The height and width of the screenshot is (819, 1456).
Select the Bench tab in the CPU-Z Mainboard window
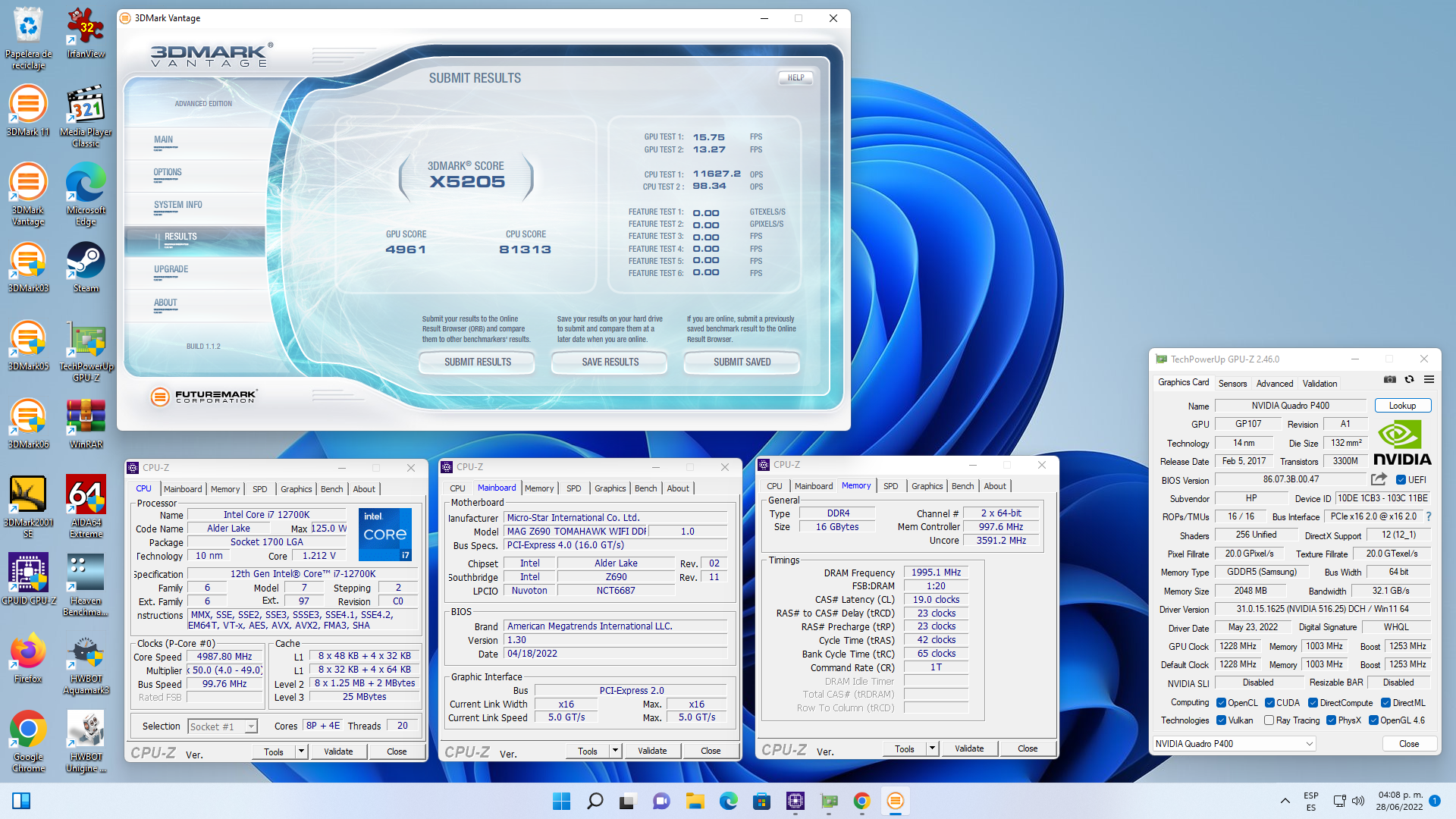tap(645, 488)
